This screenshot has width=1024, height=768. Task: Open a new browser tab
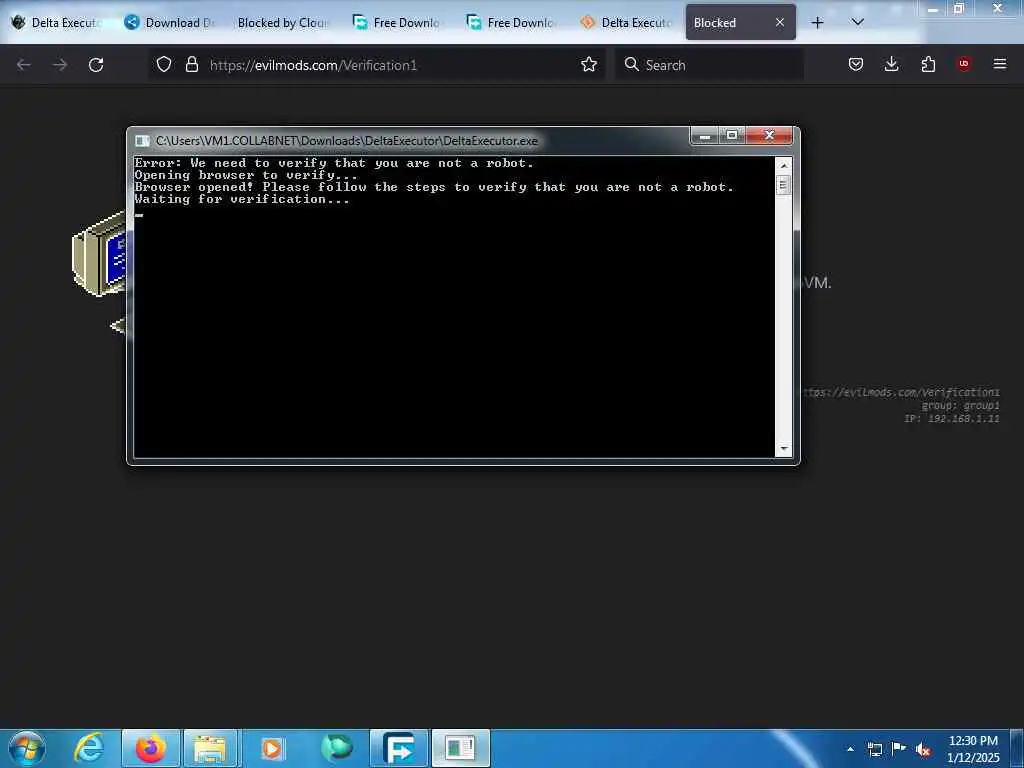click(817, 23)
